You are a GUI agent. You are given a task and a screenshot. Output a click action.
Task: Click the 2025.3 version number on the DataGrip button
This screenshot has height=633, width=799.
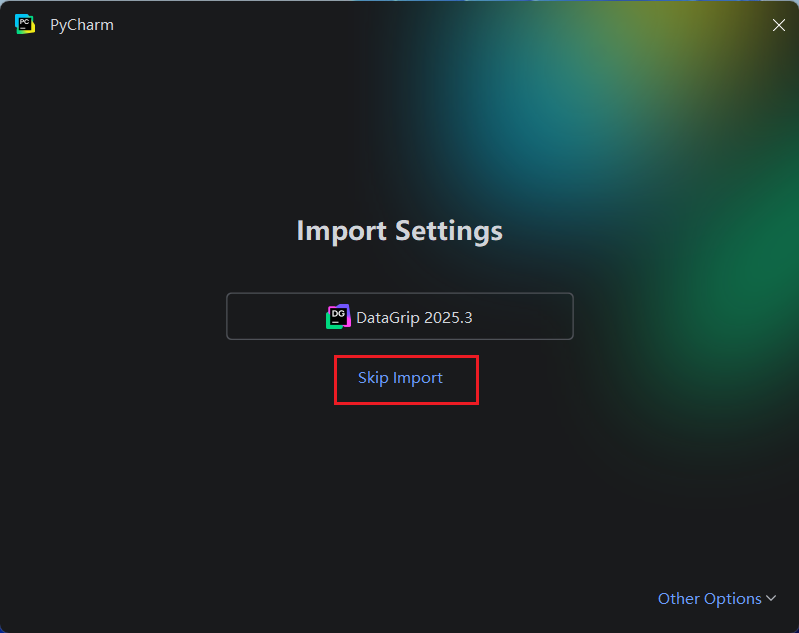(x=448, y=318)
